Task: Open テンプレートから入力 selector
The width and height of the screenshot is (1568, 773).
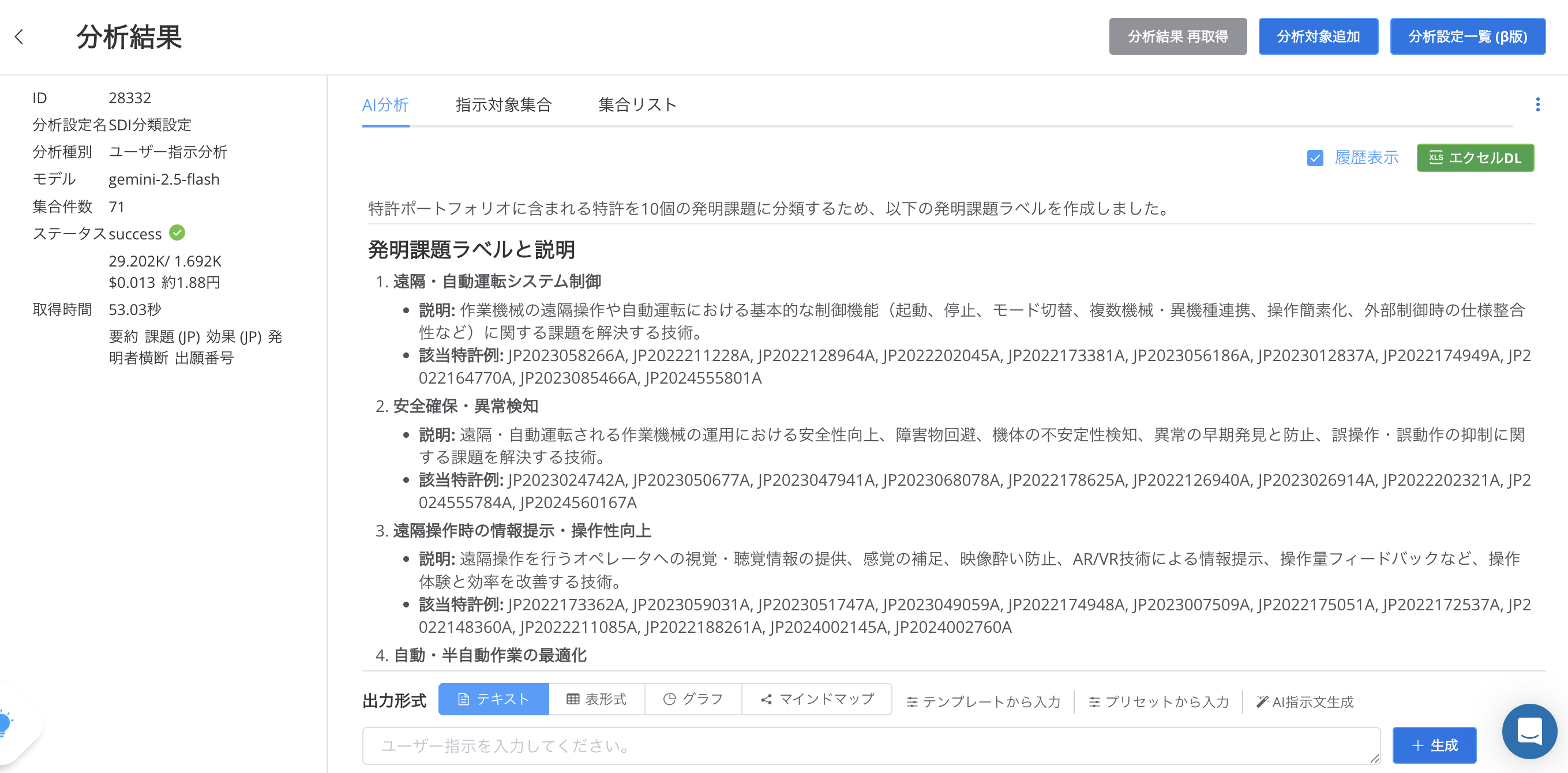Action: (x=983, y=702)
